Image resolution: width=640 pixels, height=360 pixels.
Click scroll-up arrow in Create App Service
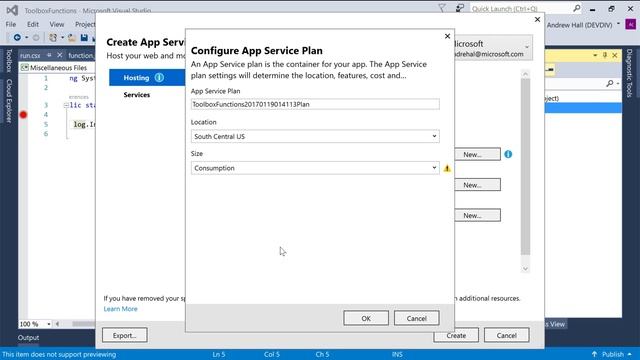click(525, 74)
